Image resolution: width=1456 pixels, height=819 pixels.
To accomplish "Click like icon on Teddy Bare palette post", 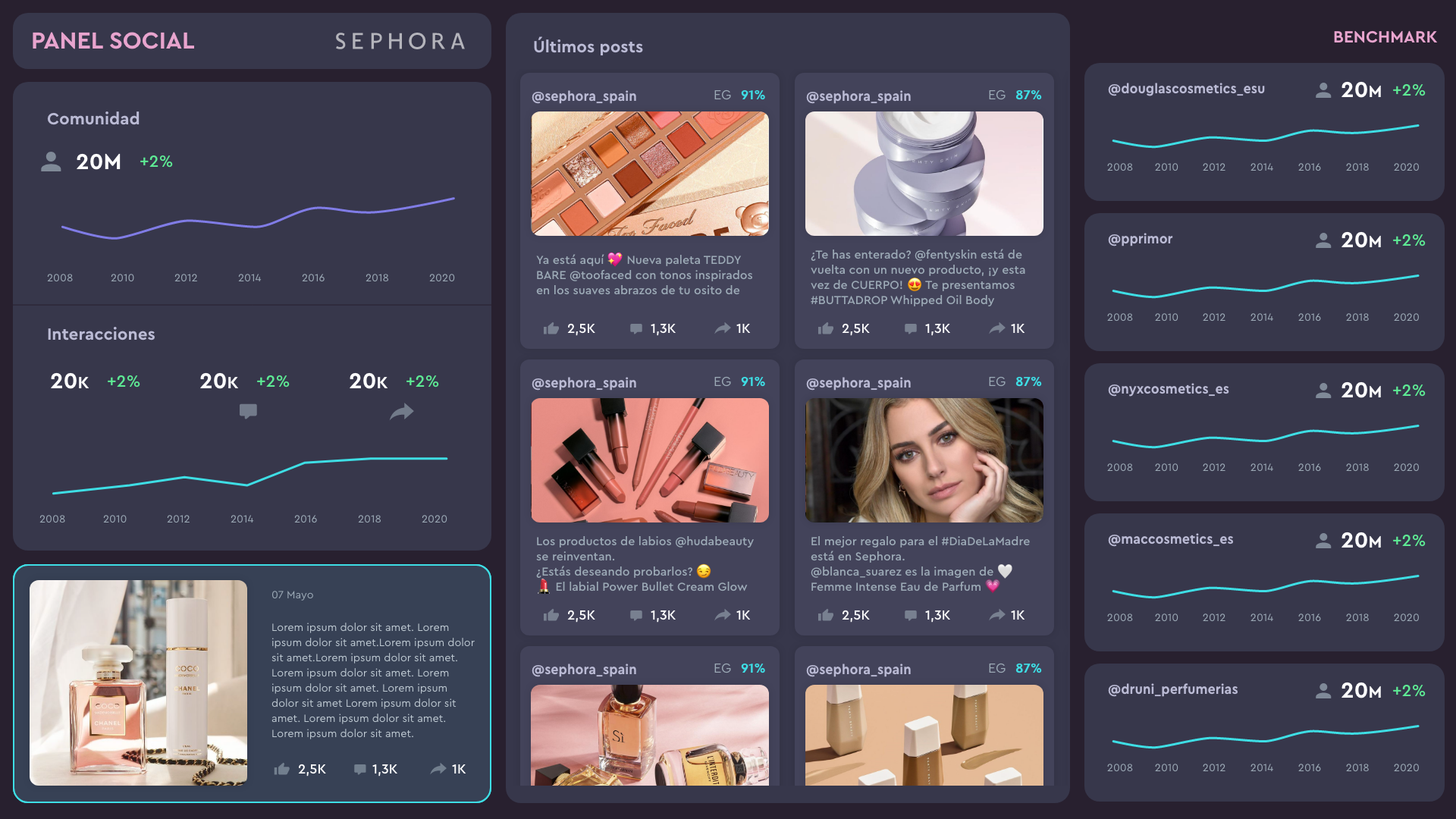I will pos(551,328).
